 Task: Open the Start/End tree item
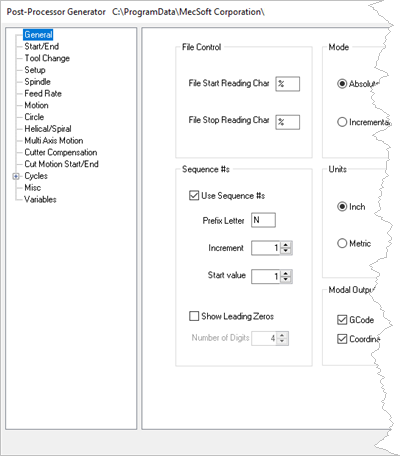42,47
